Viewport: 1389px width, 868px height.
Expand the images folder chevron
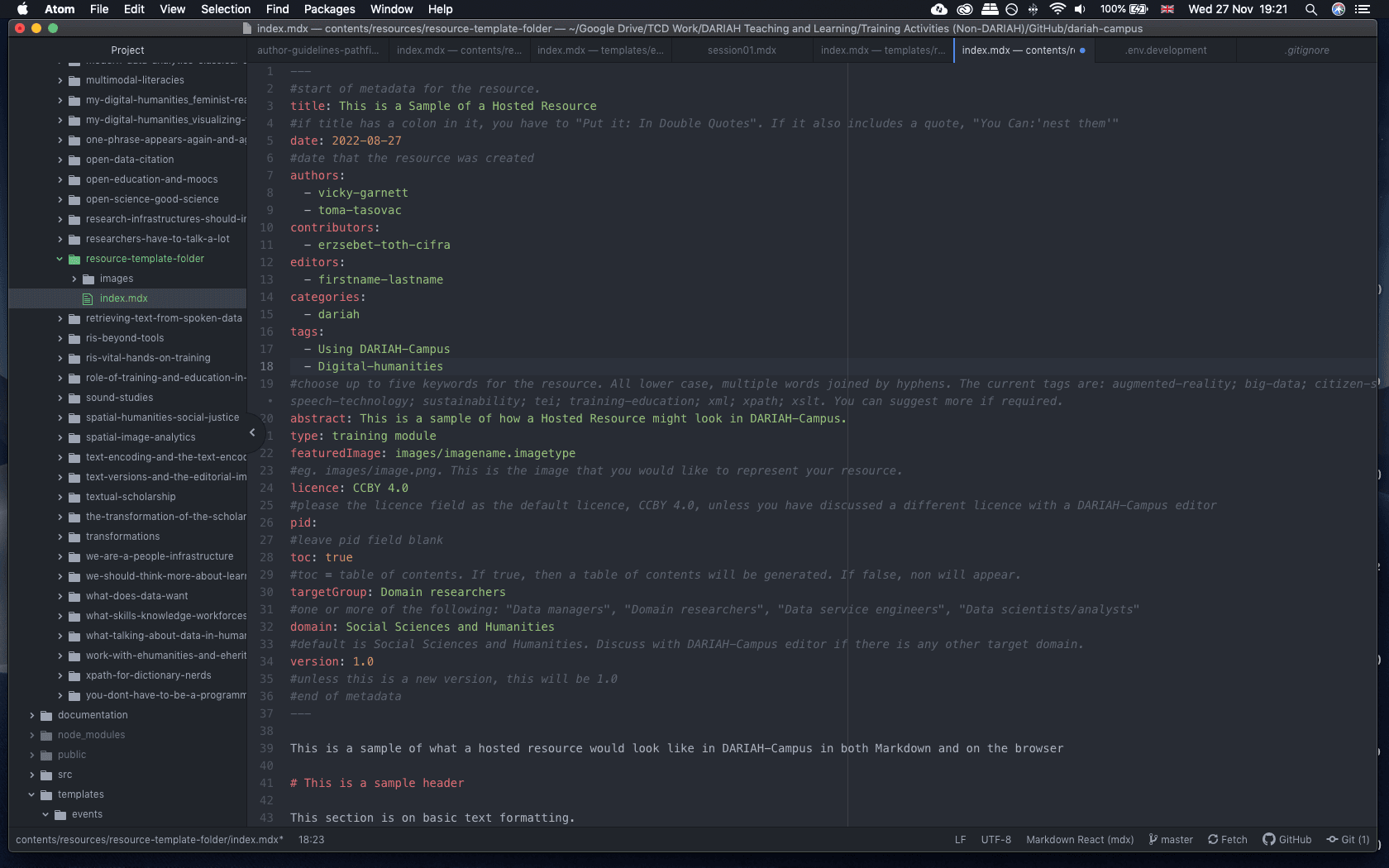point(74,279)
